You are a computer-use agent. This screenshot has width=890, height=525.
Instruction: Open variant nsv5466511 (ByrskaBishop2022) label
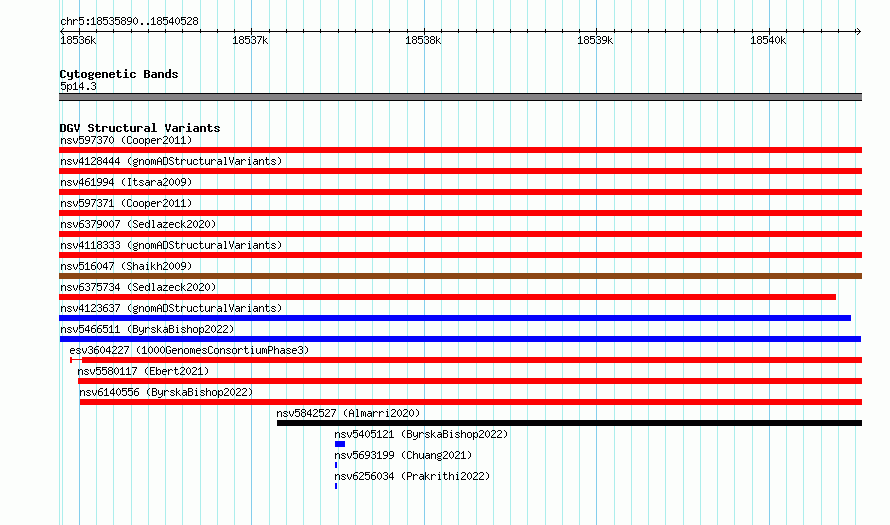point(147,329)
